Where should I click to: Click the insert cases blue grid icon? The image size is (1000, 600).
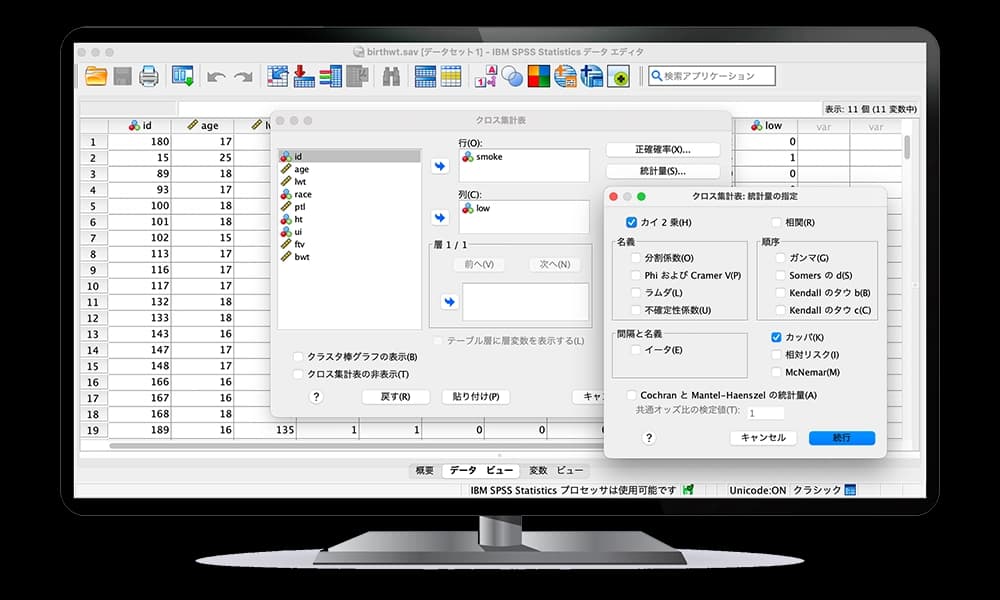point(425,77)
